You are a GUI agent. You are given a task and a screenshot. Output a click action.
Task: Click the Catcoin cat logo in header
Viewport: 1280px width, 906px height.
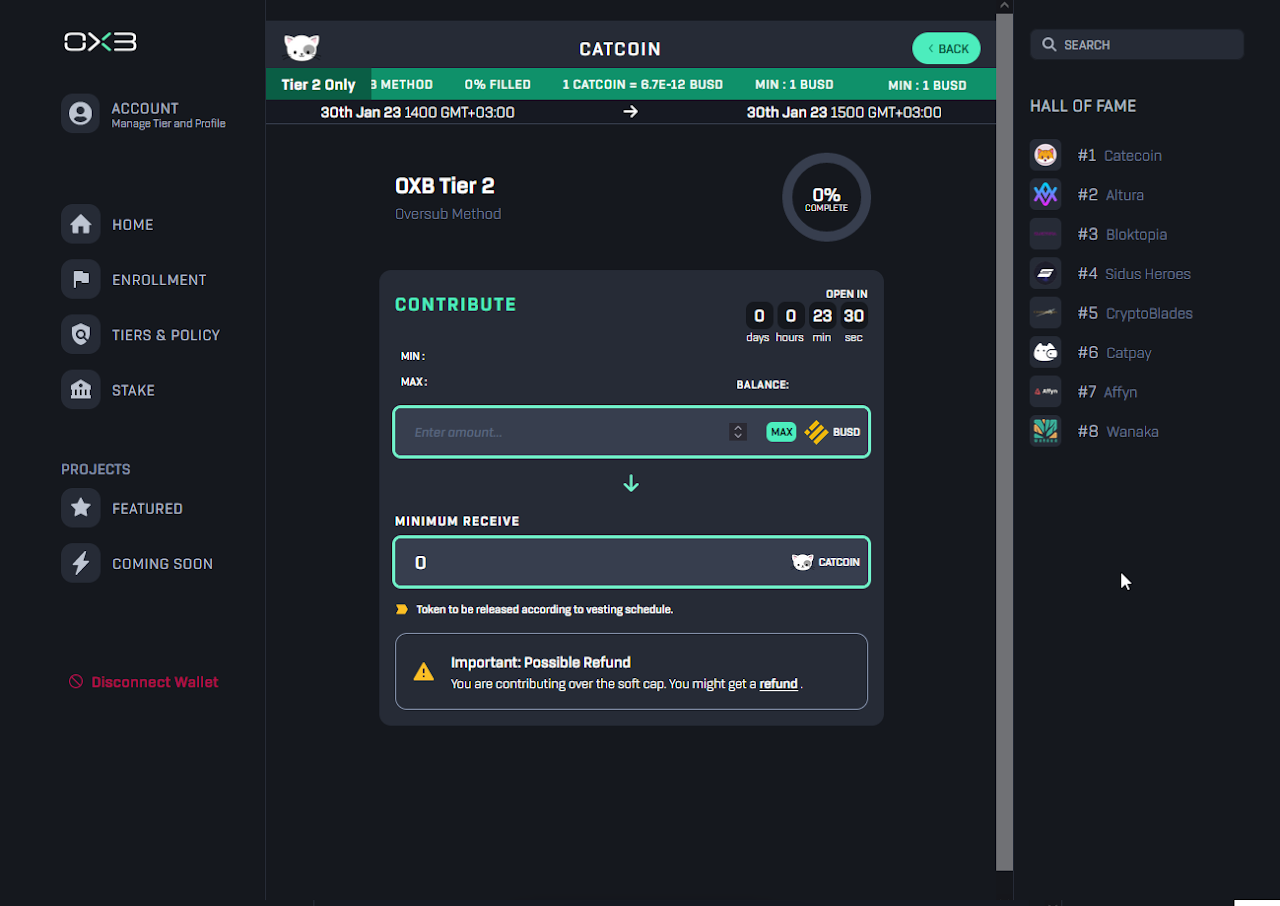pyautogui.click(x=302, y=48)
